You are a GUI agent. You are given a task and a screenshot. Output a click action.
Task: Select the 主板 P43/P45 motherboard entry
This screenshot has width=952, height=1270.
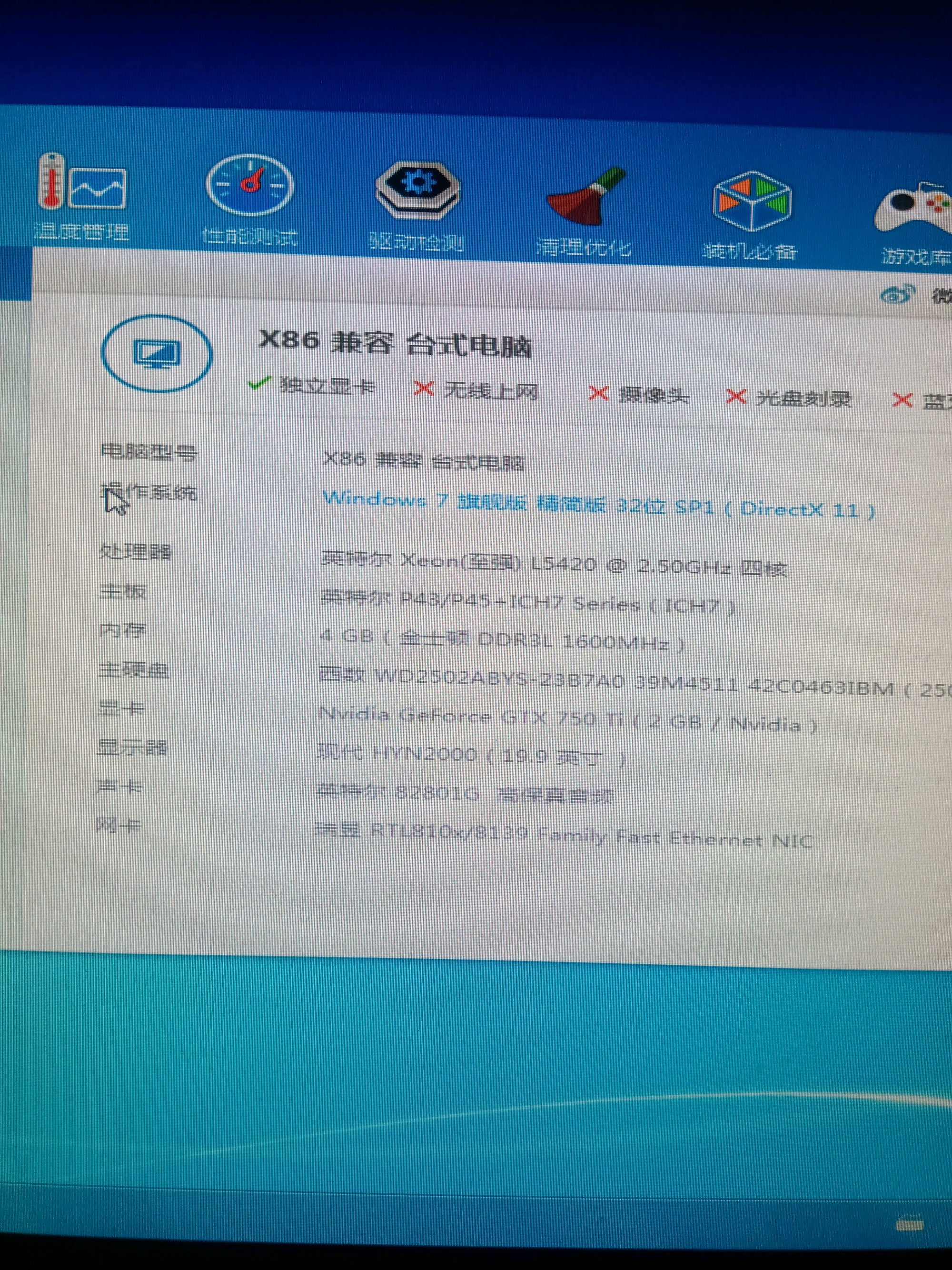pyautogui.click(x=528, y=602)
